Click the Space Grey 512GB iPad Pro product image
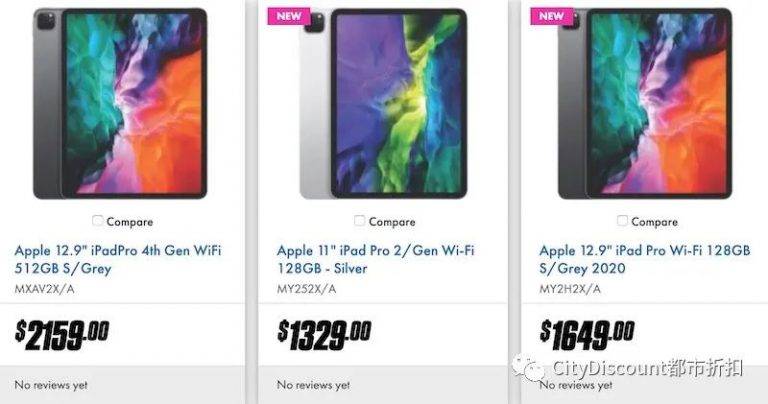This screenshot has height=404, width=768. 120,103
